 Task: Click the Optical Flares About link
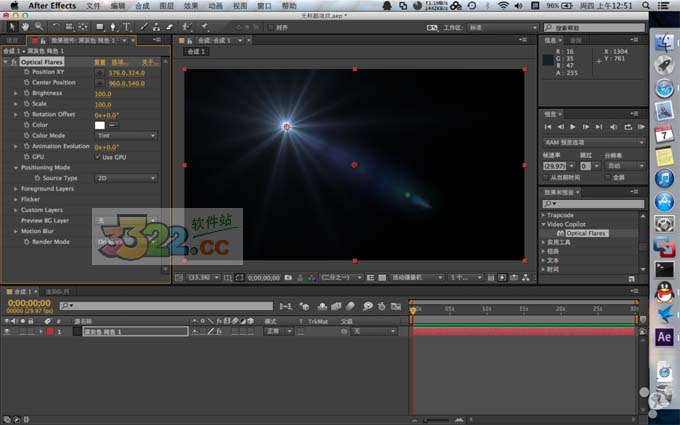[150, 62]
